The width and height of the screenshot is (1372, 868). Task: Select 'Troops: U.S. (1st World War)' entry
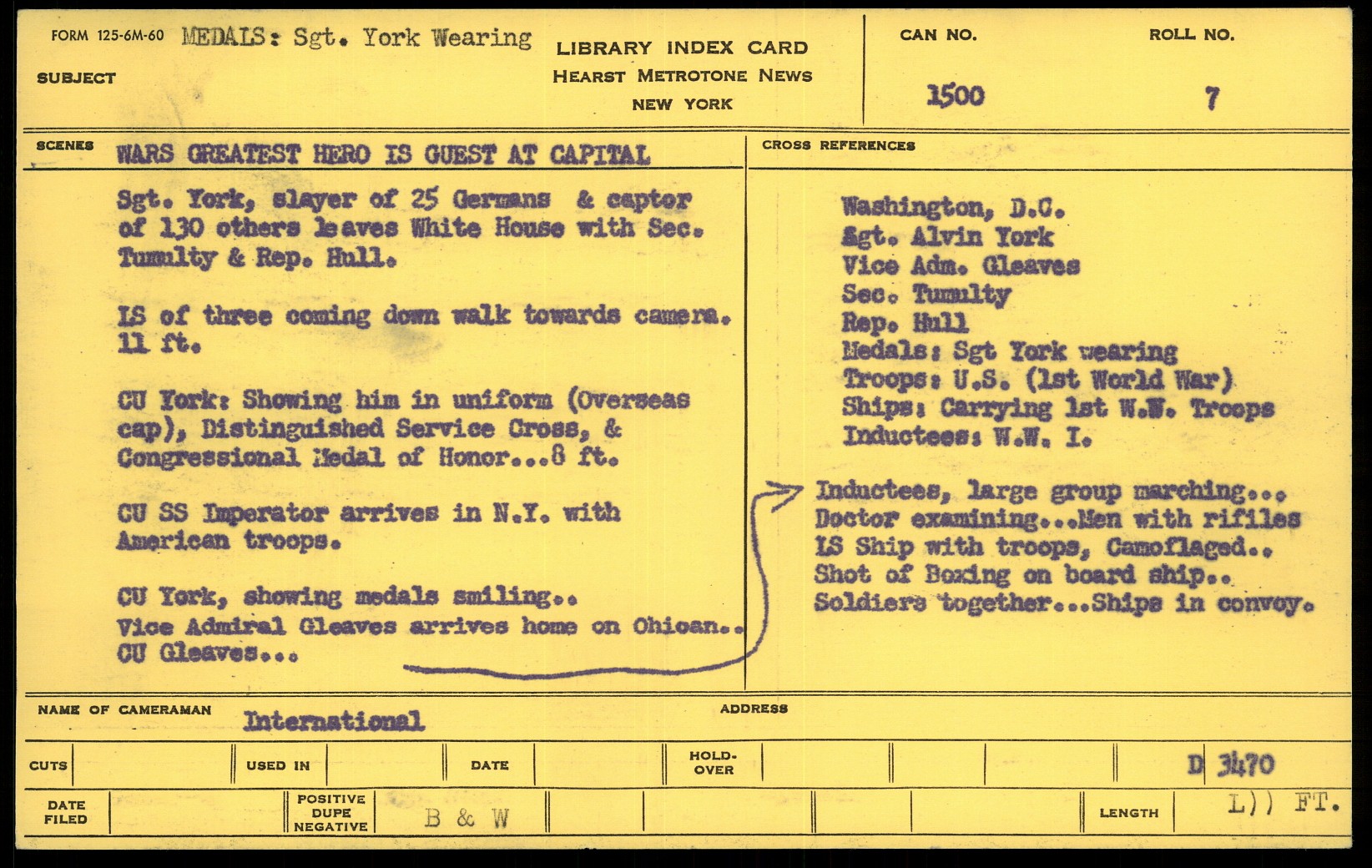(x=1037, y=380)
